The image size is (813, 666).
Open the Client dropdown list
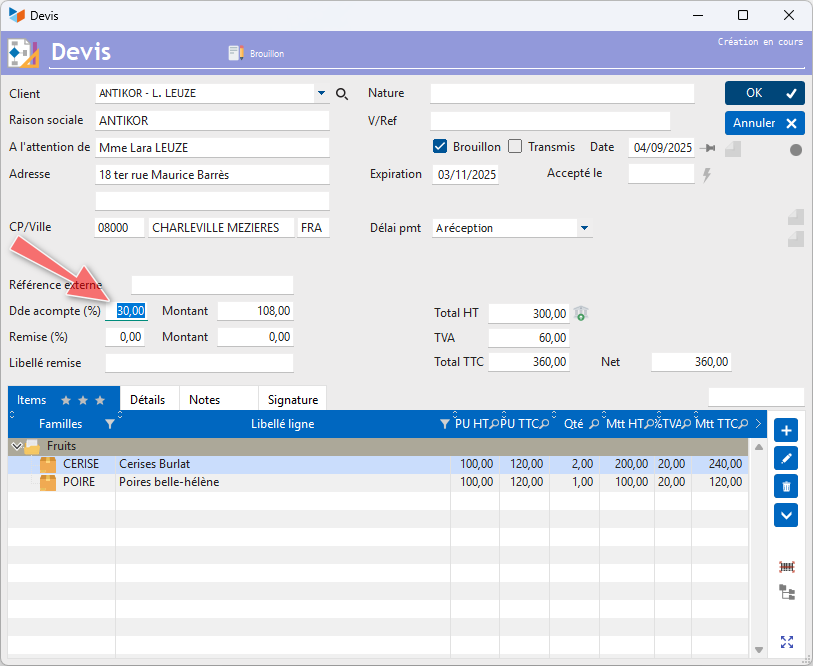coord(321,93)
